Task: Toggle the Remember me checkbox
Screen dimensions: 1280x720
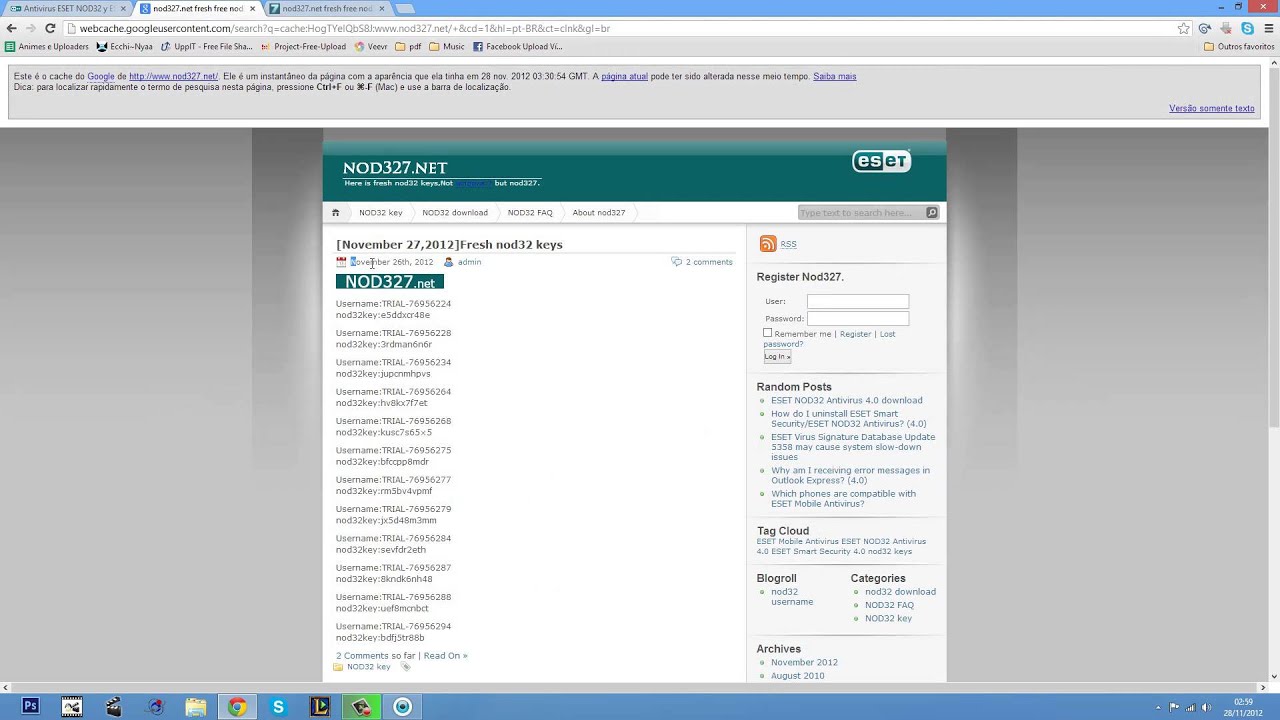Action: point(768,333)
